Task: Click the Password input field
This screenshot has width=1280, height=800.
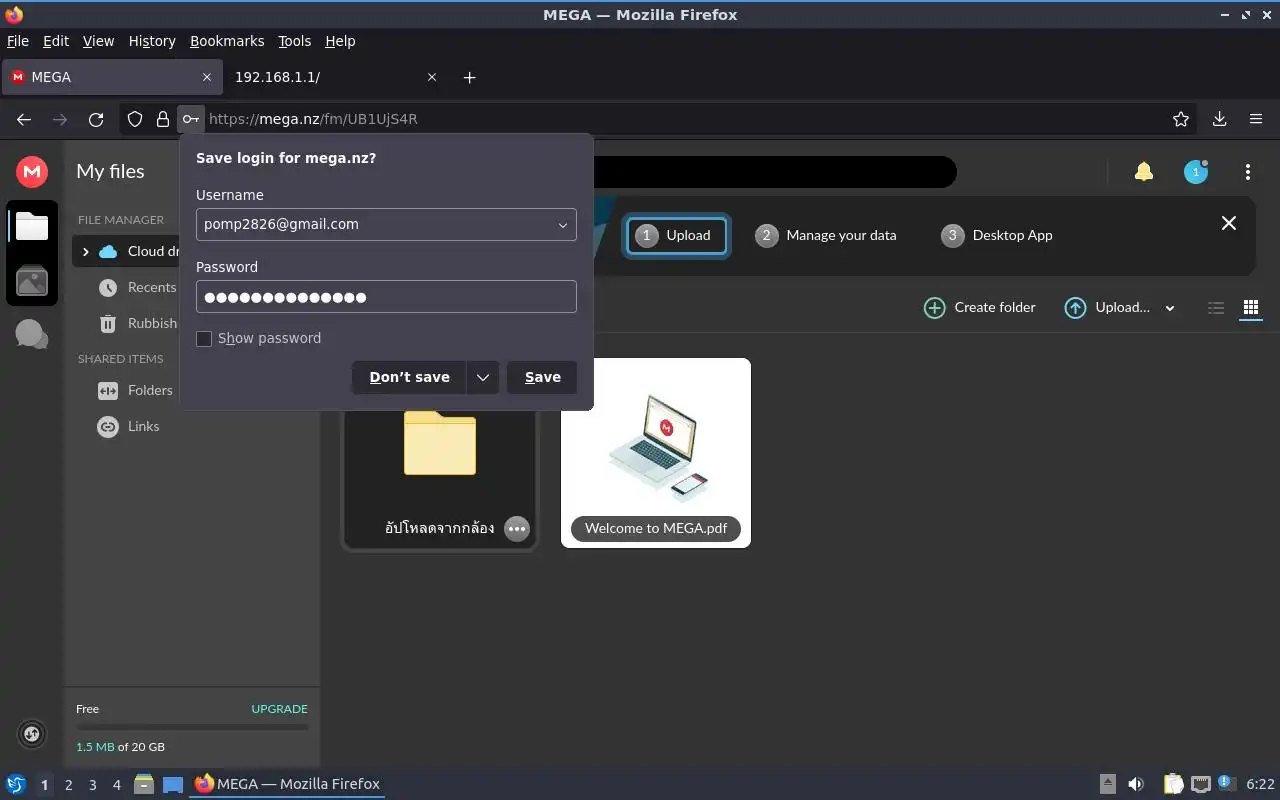Action: [386, 297]
